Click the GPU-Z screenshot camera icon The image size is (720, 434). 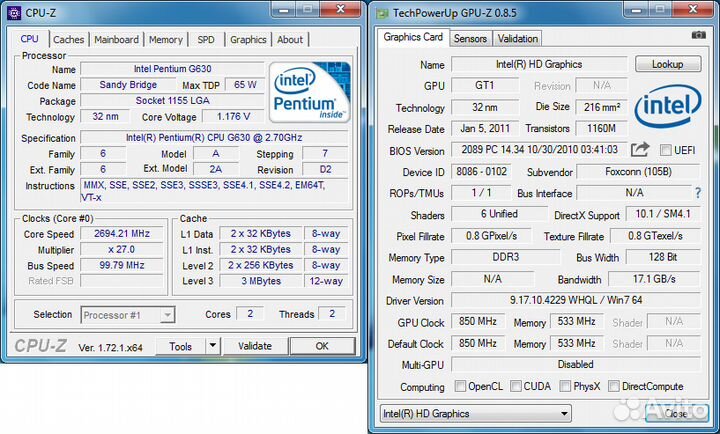coord(698,35)
